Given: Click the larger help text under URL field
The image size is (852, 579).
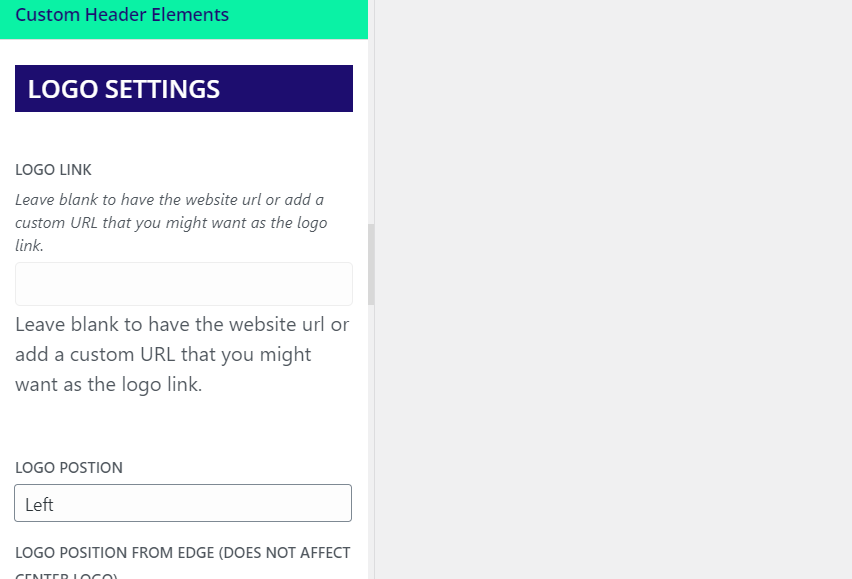Looking at the screenshot, I should (182, 354).
